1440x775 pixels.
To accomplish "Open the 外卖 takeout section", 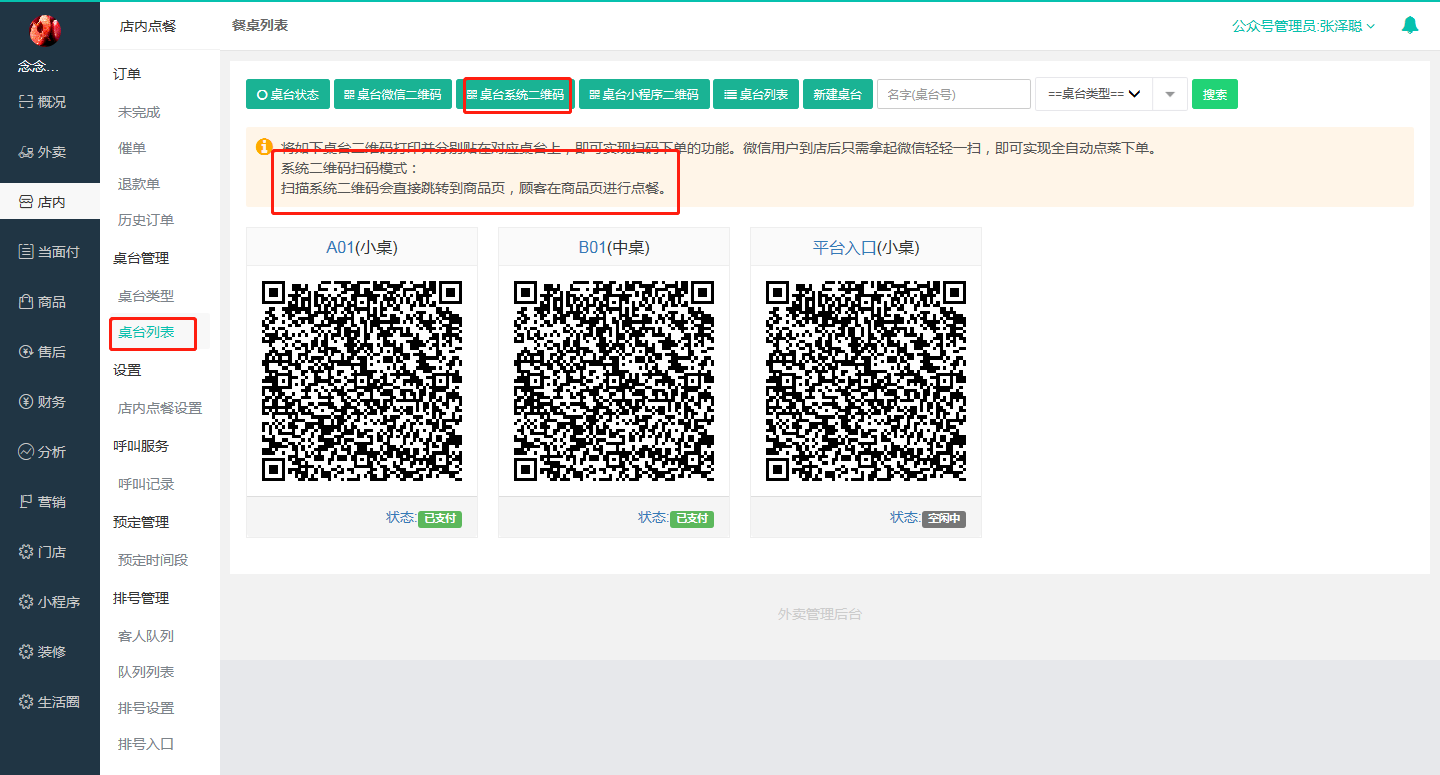I will tap(43, 152).
